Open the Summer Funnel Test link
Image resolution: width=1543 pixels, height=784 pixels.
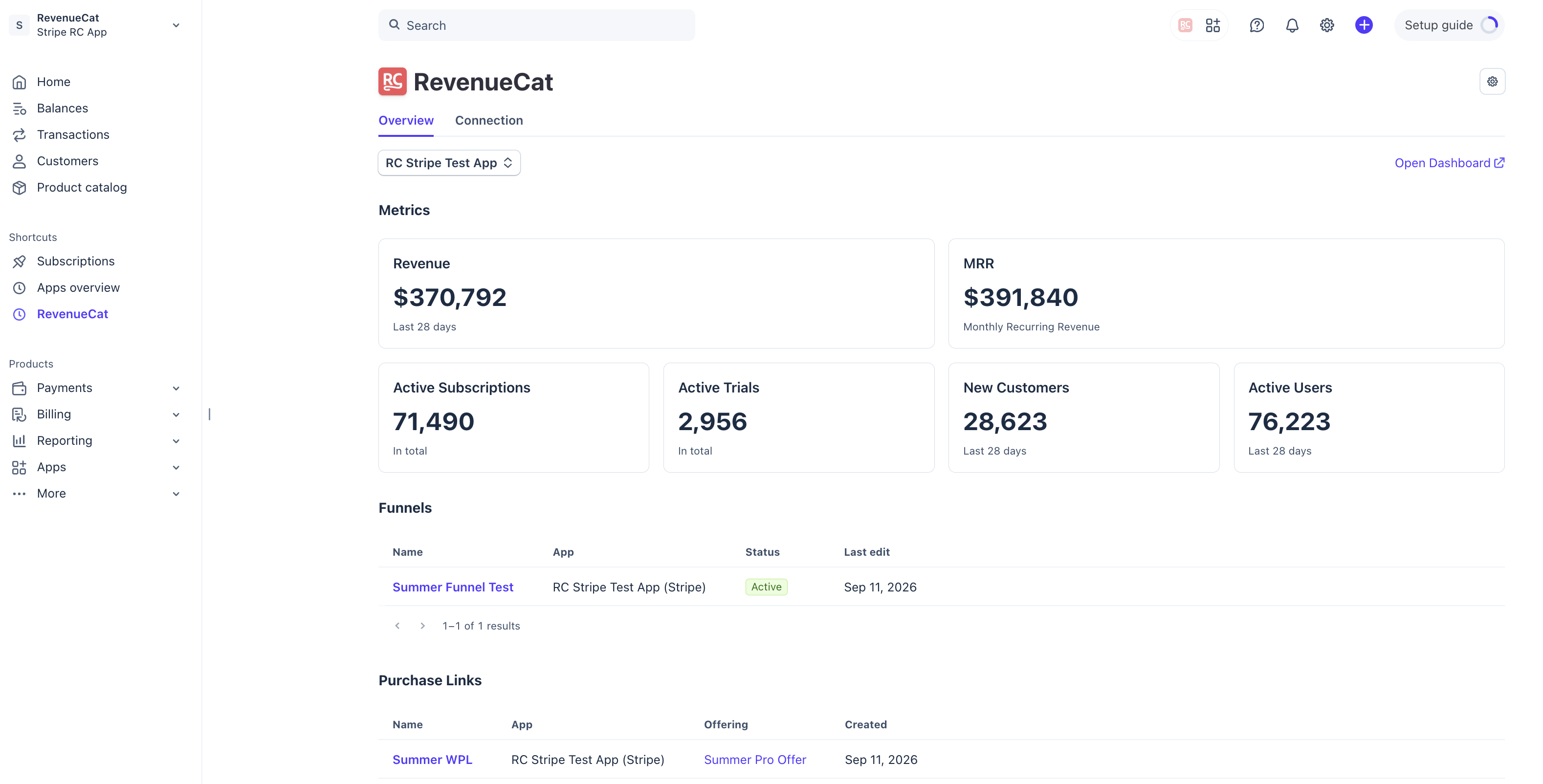[453, 587]
